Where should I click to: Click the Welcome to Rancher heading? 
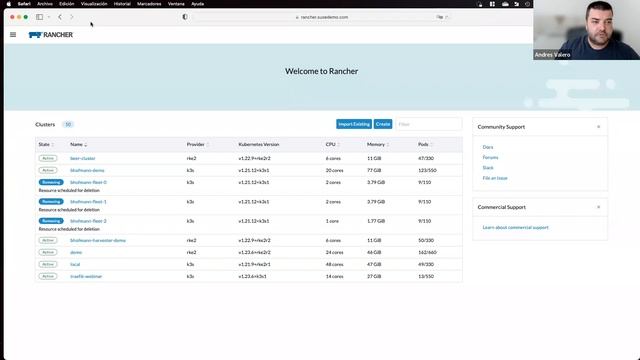pyautogui.click(x=322, y=71)
